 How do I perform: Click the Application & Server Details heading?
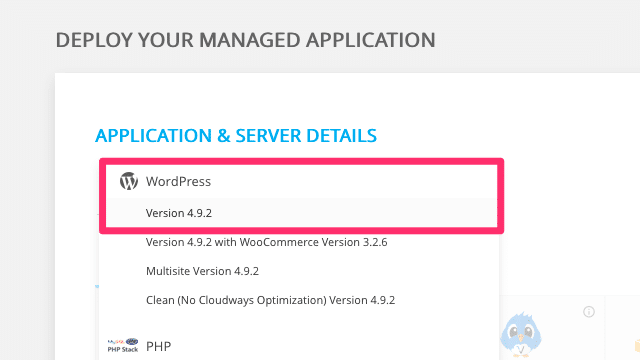coord(236,136)
